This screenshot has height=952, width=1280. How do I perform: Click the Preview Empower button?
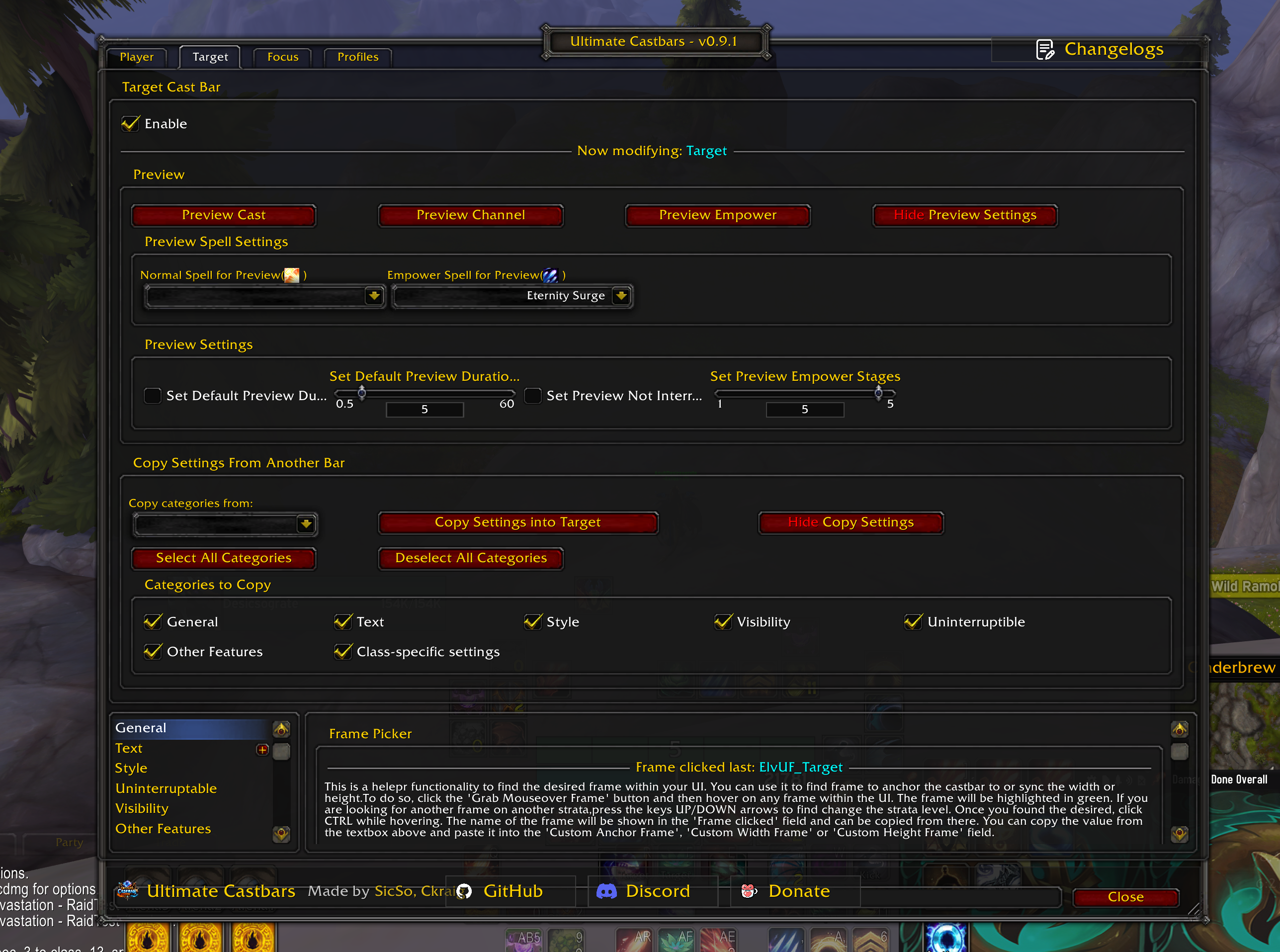click(718, 216)
